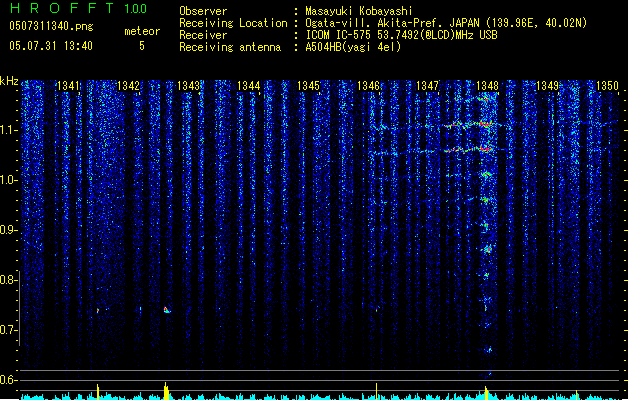629x400 pixels.
Task: Click the HROFFT 1.0.0 title text
Action: click(79, 8)
